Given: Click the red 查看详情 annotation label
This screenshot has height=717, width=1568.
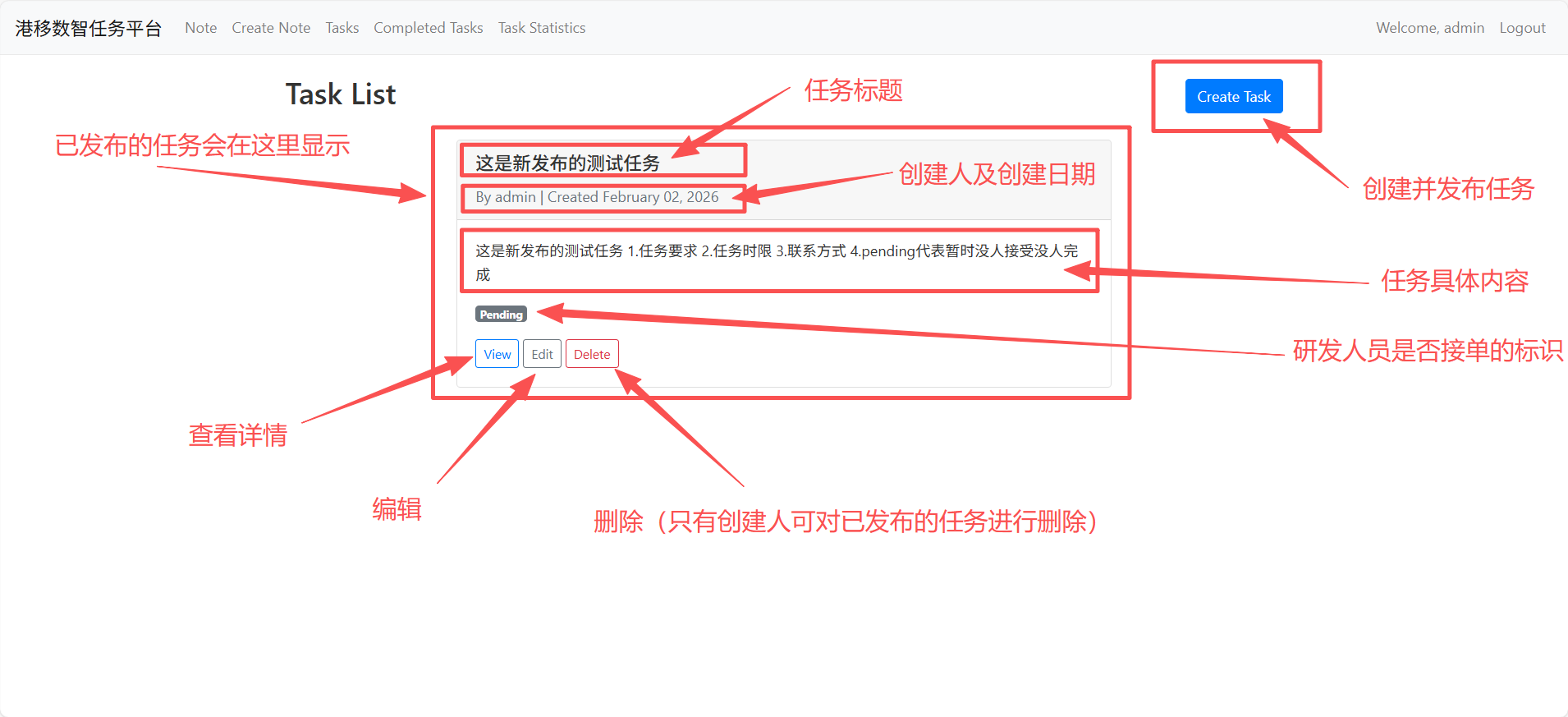Looking at the screenshot, I should coord(238,435).
